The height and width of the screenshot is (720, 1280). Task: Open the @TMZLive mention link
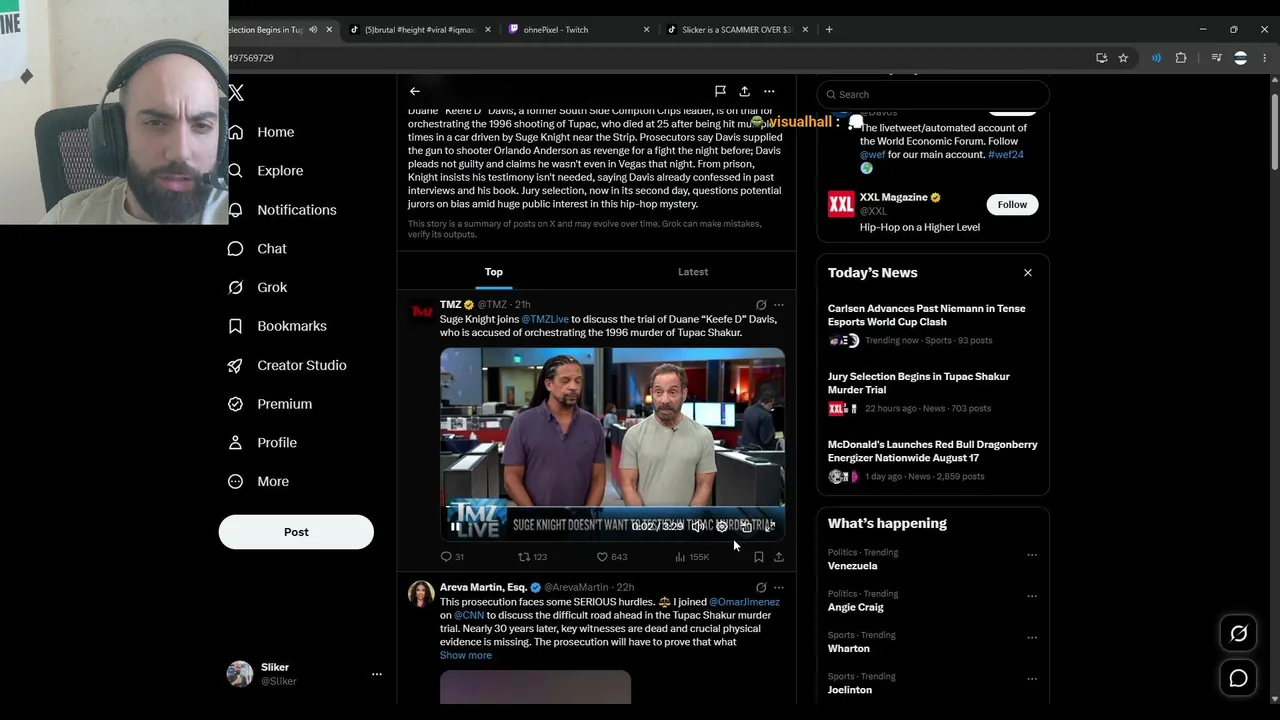(x=545, y=319)
